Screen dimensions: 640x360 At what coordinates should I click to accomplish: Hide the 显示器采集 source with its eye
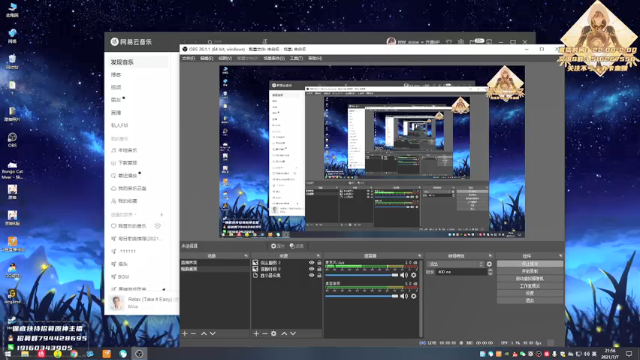(311, 276)
